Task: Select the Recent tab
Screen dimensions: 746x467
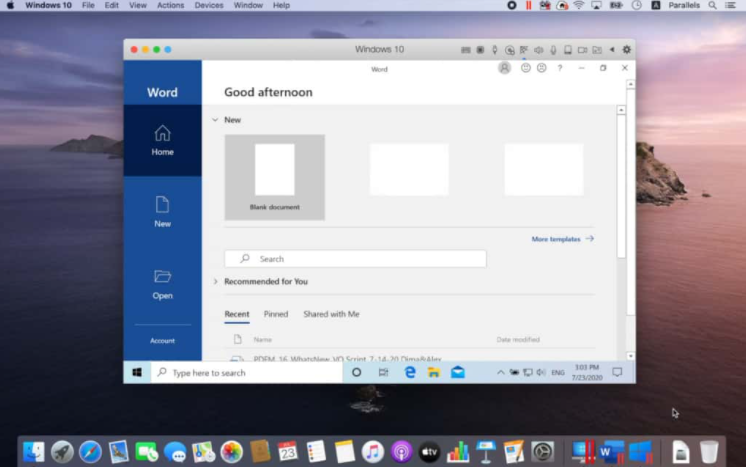Action: click(x=237, y=314)
